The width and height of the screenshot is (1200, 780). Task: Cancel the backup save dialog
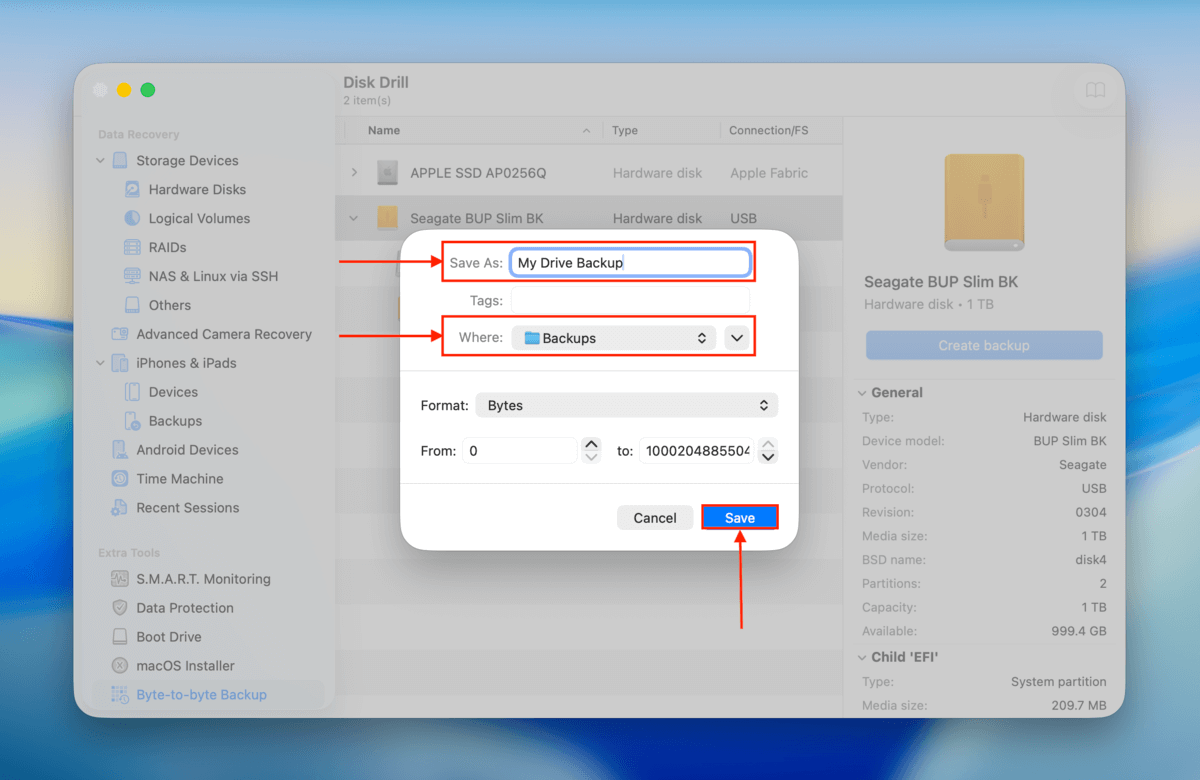coord(655,517)
